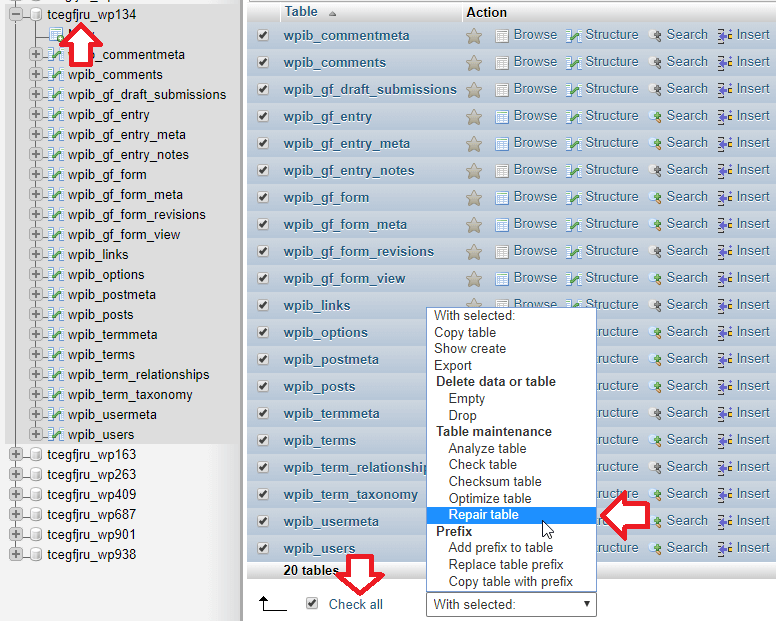Select Repair table from the list

(x=511, y=515)
